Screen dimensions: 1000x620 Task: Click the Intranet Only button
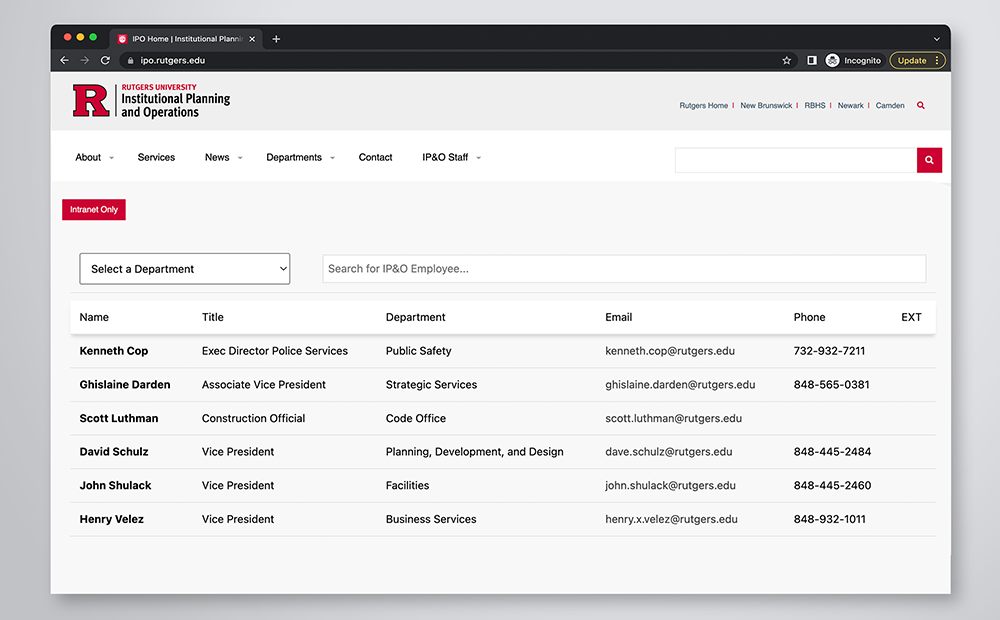click(x=94, y=210)
